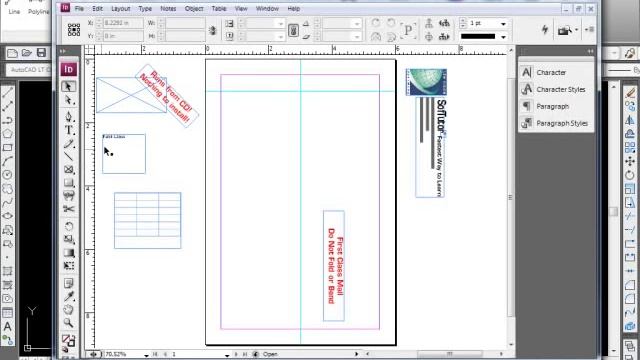Open the Paragraph Styles panel
The height and width of the screenshot is (360, 640).
556,123
